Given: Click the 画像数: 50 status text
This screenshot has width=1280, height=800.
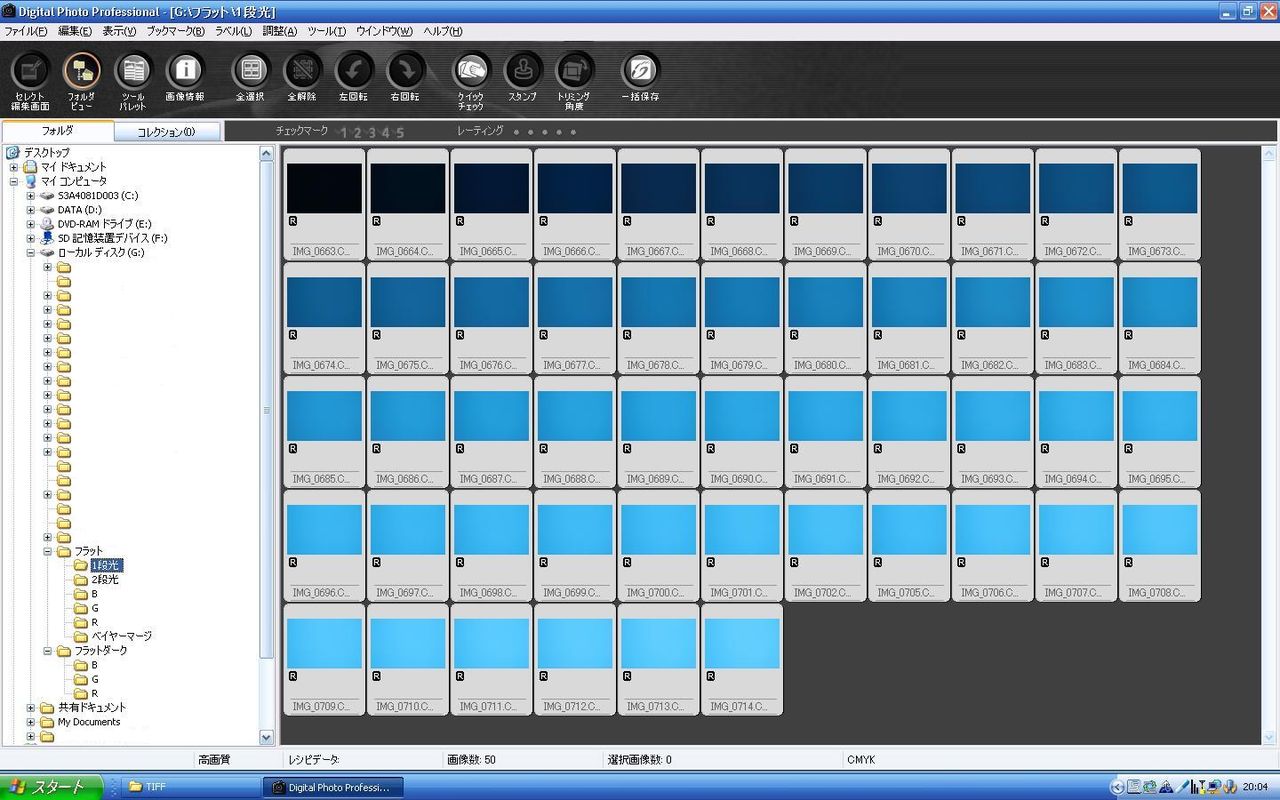Looking at the screenshot, I should (x=471, y=760).
